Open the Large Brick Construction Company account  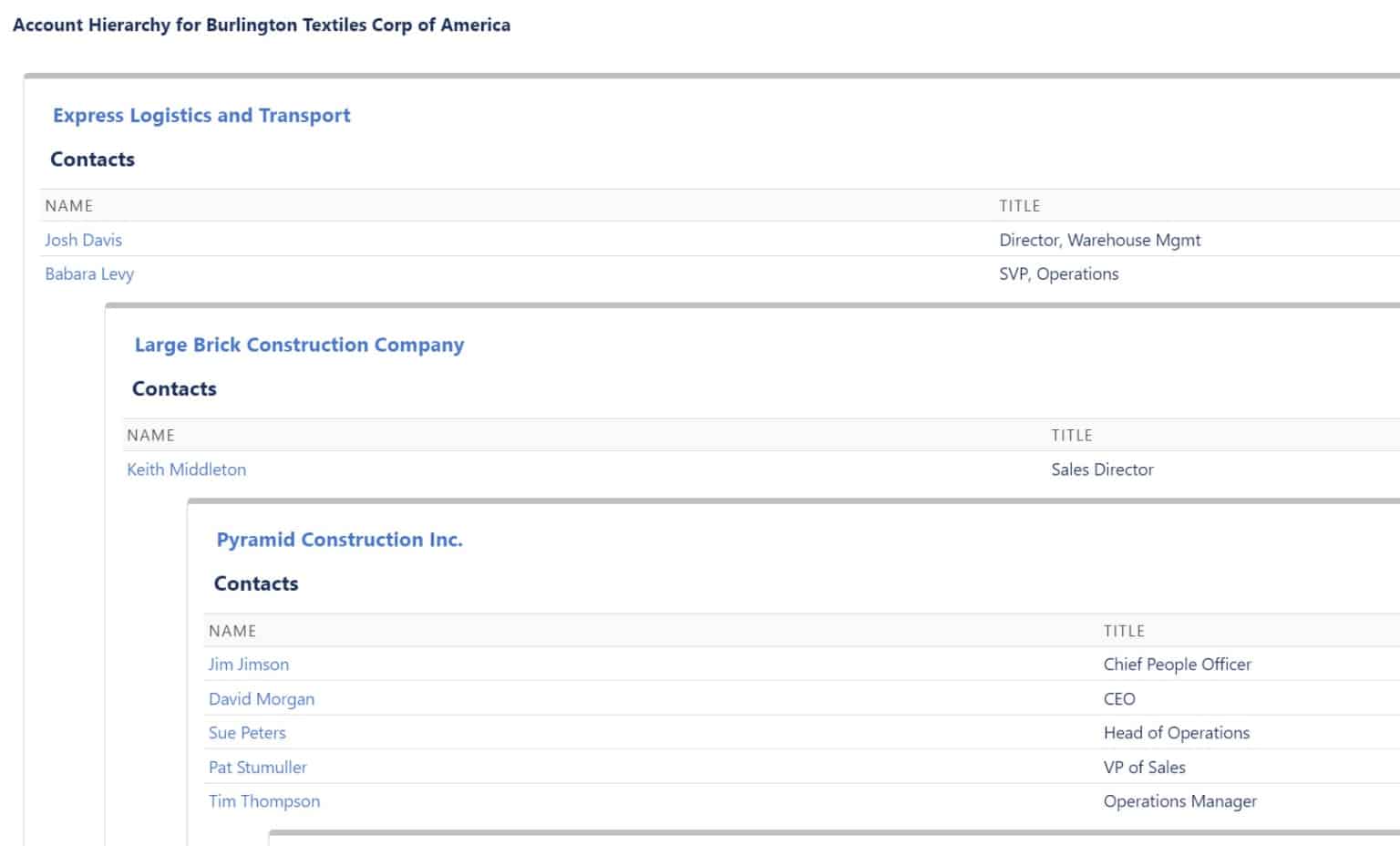(299, 346)
